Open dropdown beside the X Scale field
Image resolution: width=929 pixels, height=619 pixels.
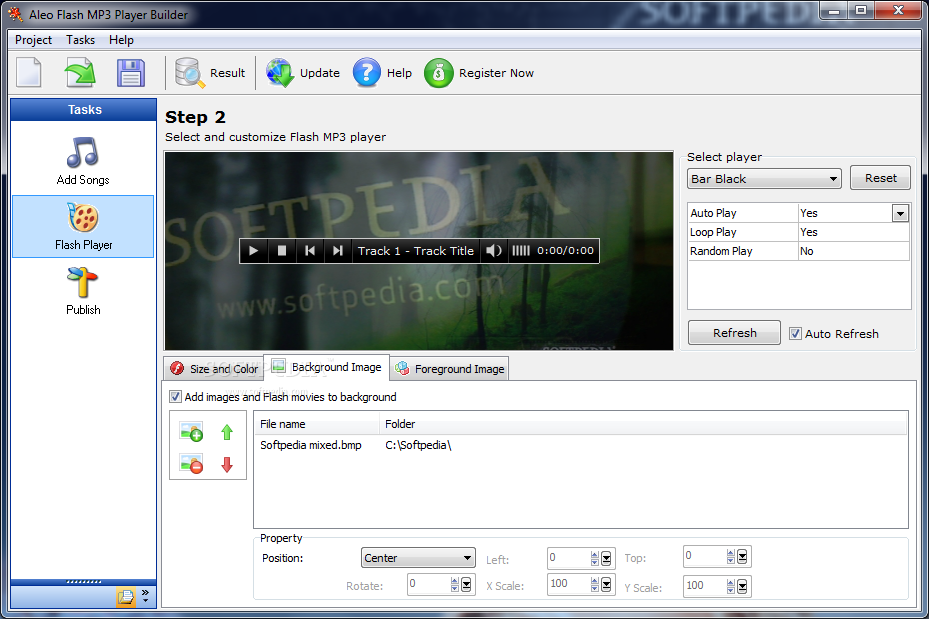coord(606,585)
